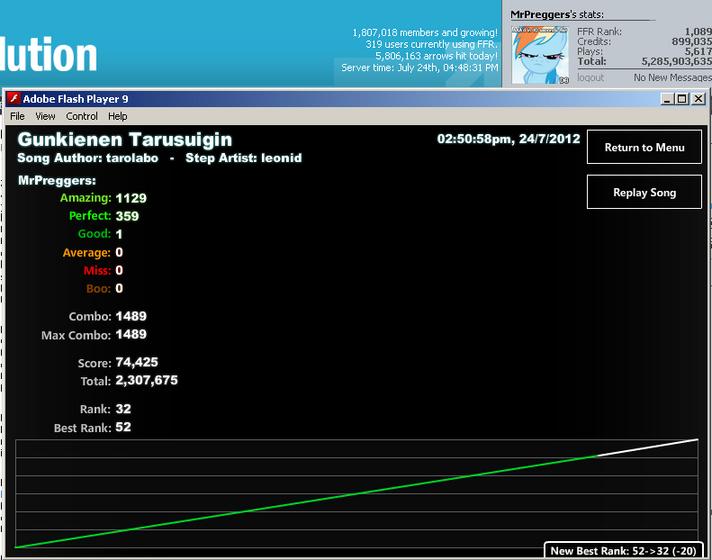The height and width of the screenshot is (560, 712).
Task: Click the small badge icon beside avatar
Action: pyautogui.click(x=564, y=80)
